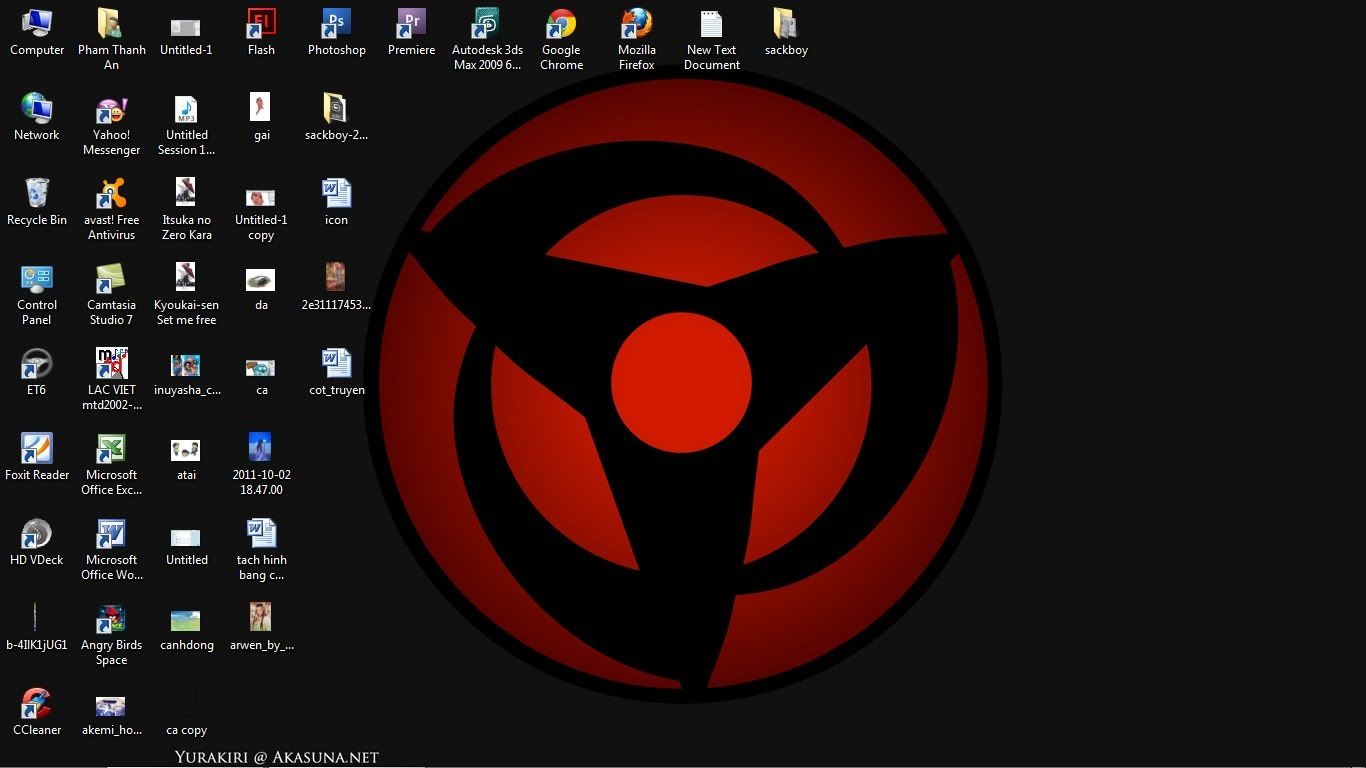Select the New Text Document file
This screenshot has height=768, width=1366.
tap(711, 39)
